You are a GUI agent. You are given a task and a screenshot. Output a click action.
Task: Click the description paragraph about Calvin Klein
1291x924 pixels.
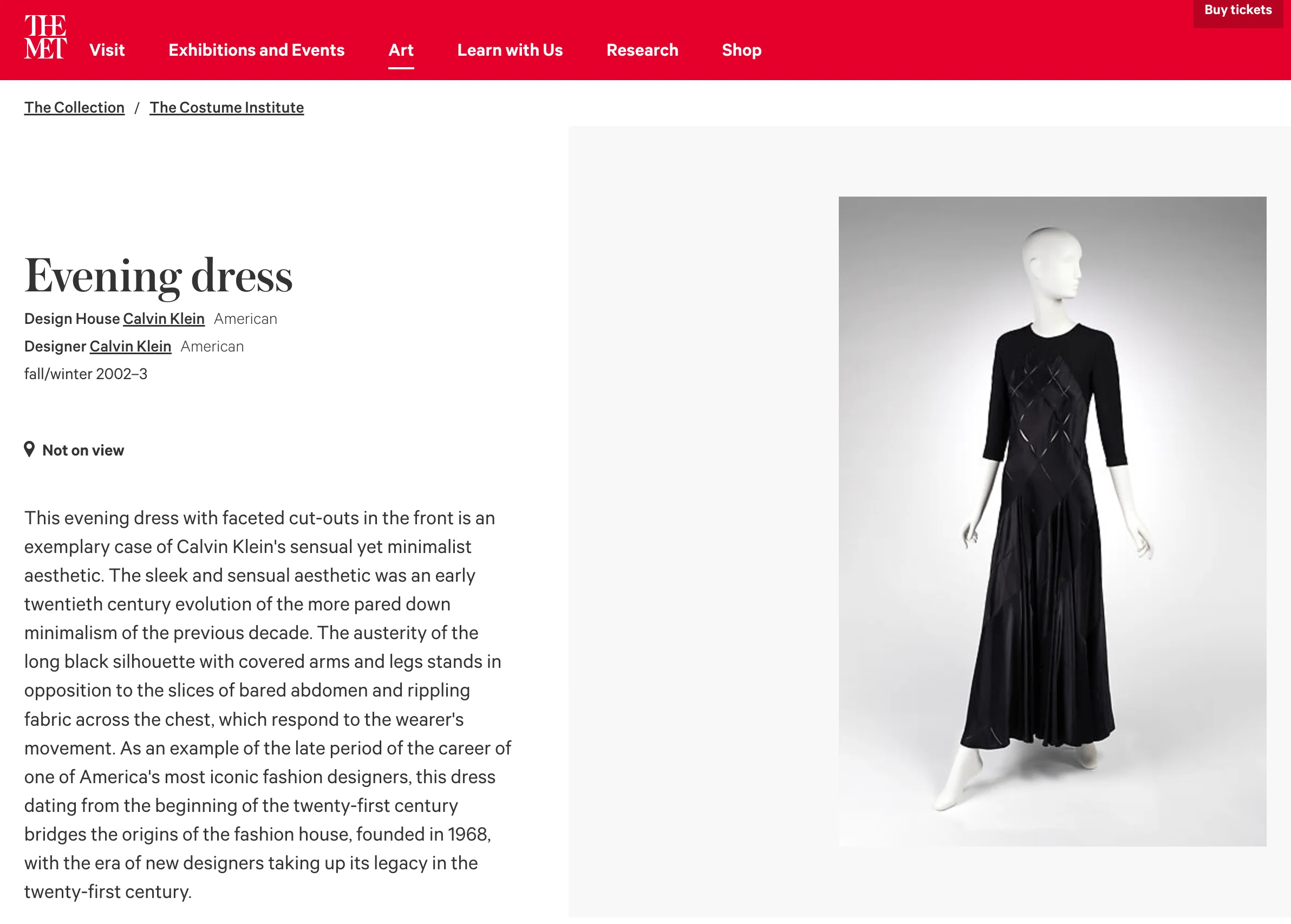(x=268, y=705)
